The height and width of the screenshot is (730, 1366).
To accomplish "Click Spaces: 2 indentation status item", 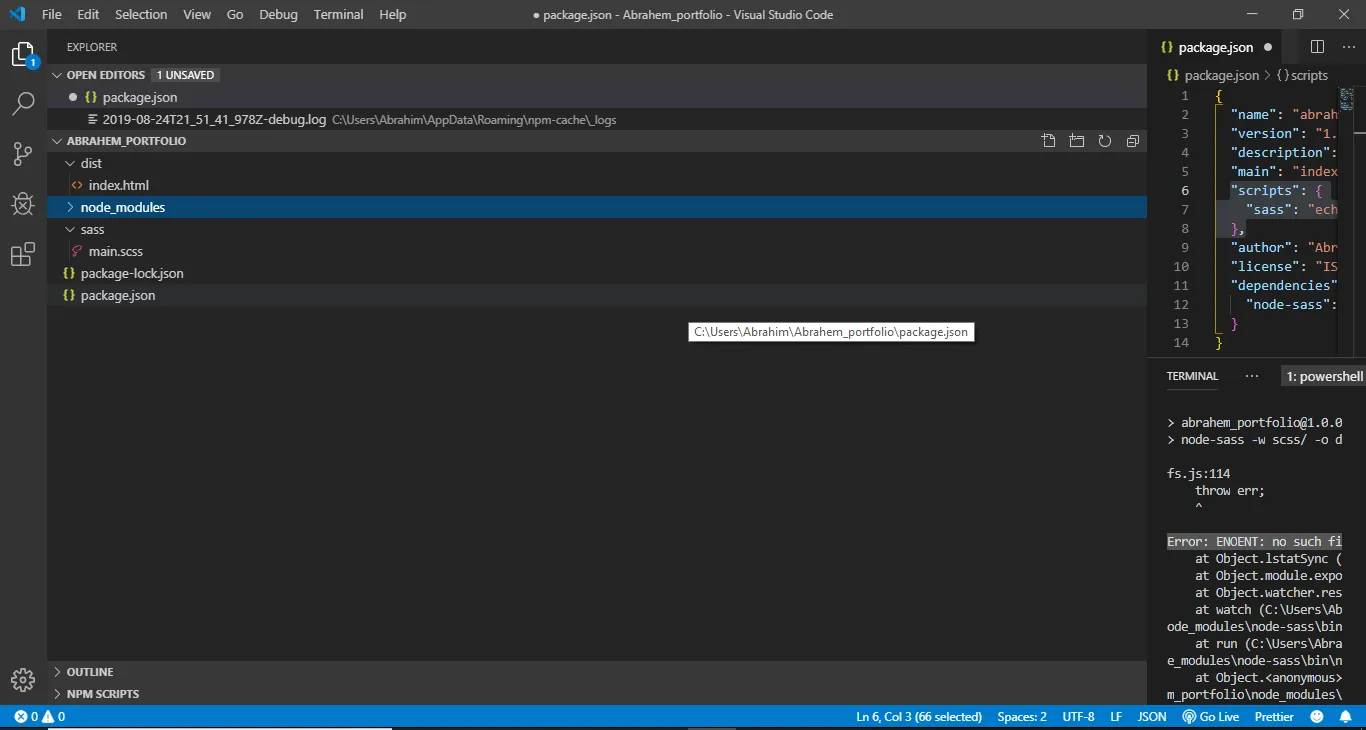I will click(1022, 717).
